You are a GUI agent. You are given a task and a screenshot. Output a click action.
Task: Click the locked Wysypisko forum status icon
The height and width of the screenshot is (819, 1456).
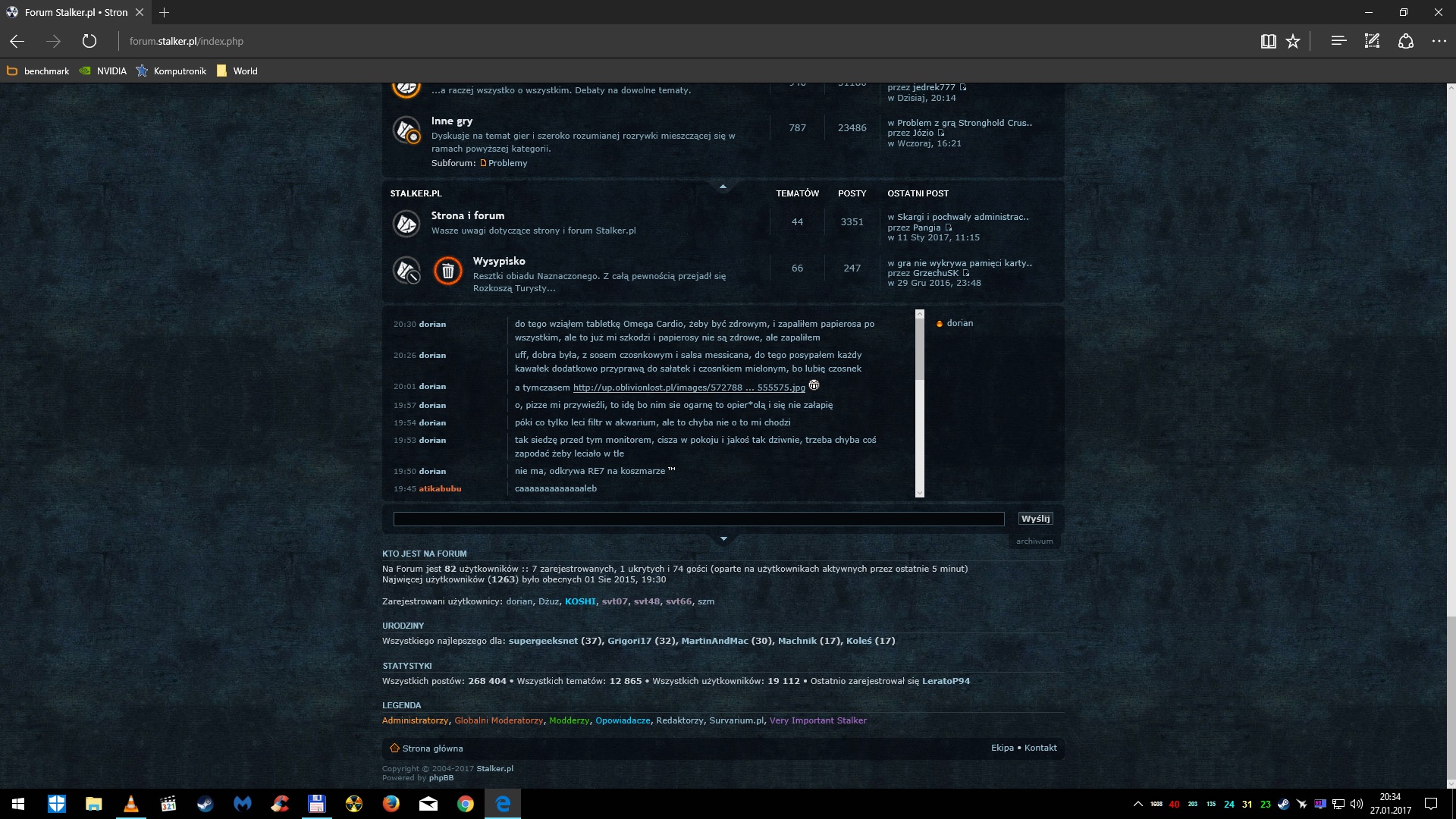pos(406,270)
